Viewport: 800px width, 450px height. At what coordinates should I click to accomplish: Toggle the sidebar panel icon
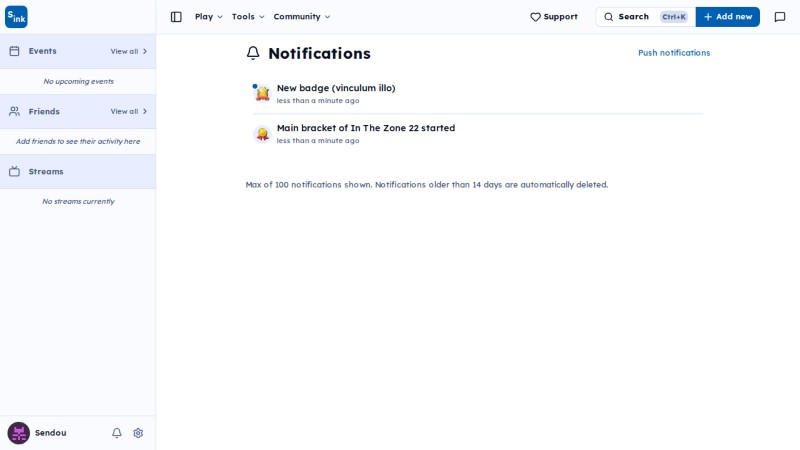coord(176,17)
